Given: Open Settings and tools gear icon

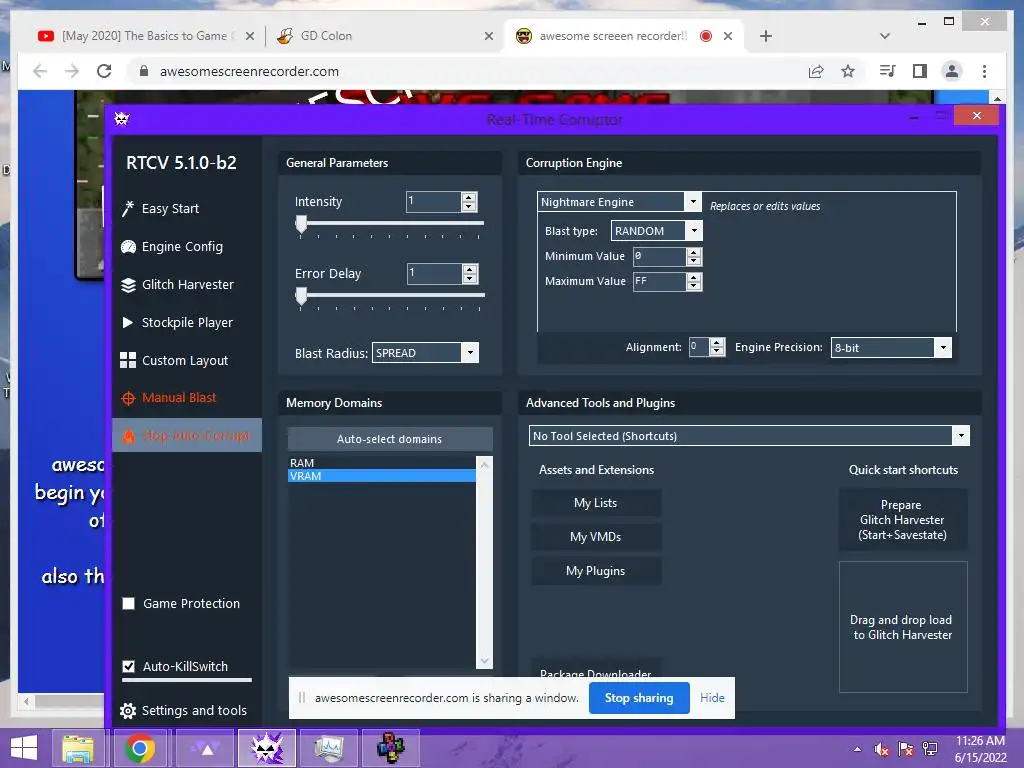Looking at the screenshot, I should pos(128,711).
